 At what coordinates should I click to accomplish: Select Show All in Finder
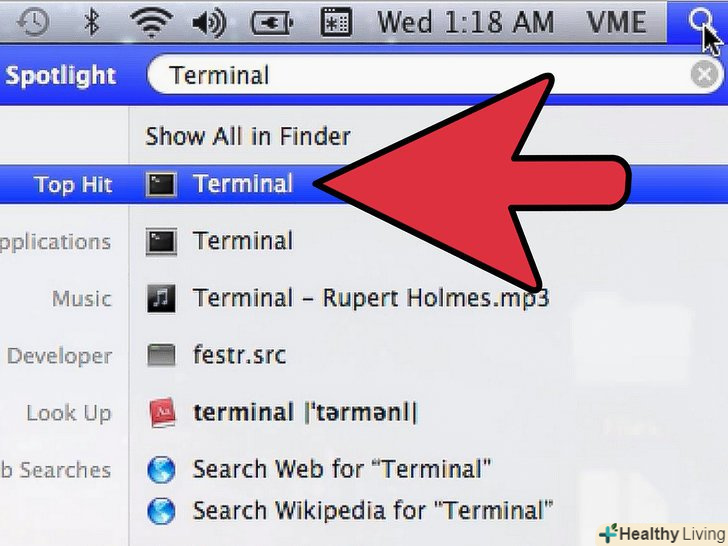click(247, 136)
